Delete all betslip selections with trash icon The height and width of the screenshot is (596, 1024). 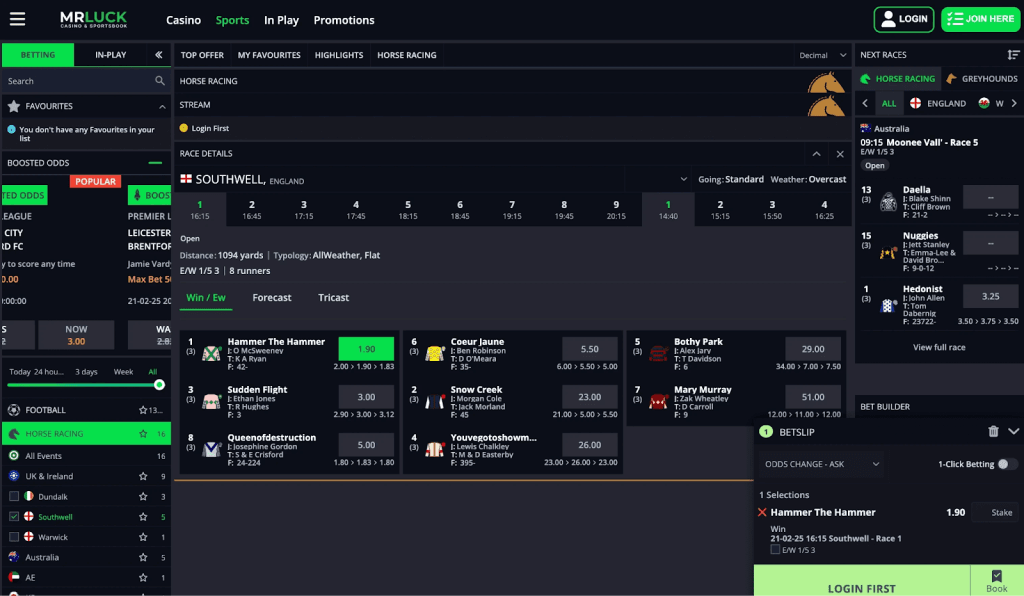click(993, 431)
